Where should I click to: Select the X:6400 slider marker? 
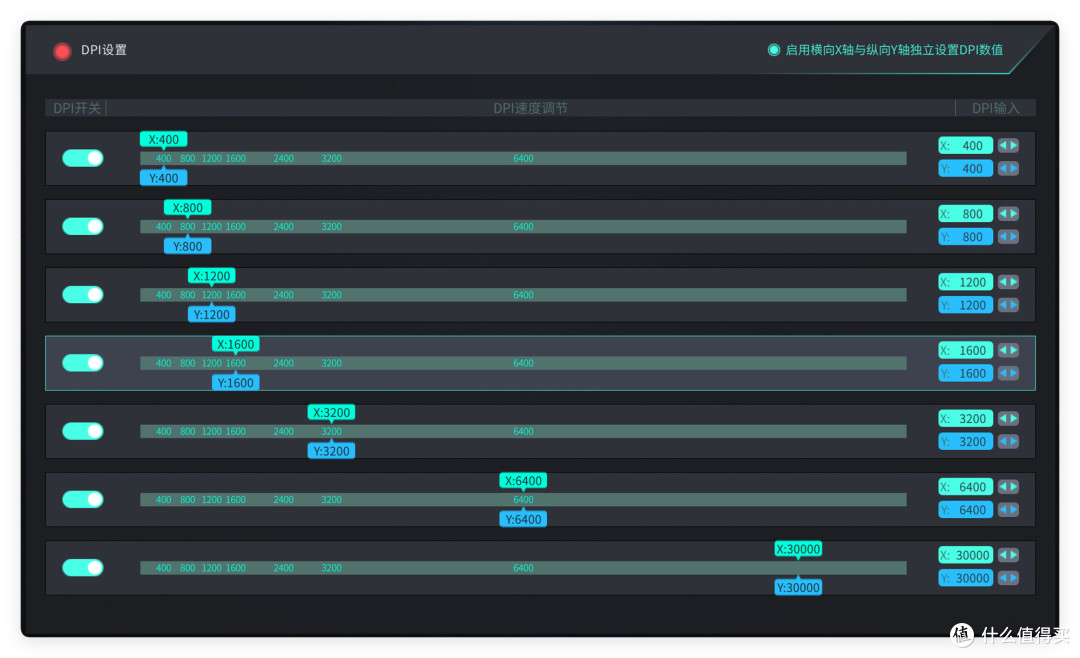[x=523, y=480]
